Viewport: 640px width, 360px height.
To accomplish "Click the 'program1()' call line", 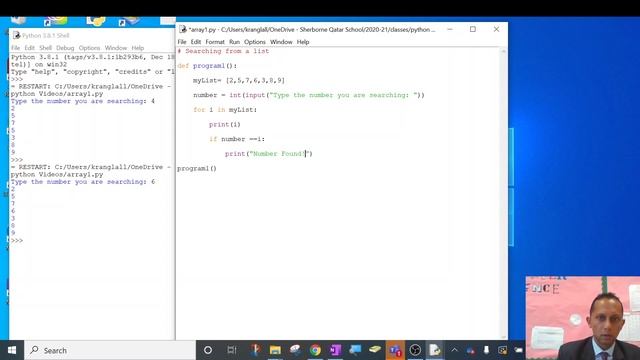I will pyautogui.click(x=197, y=169).
